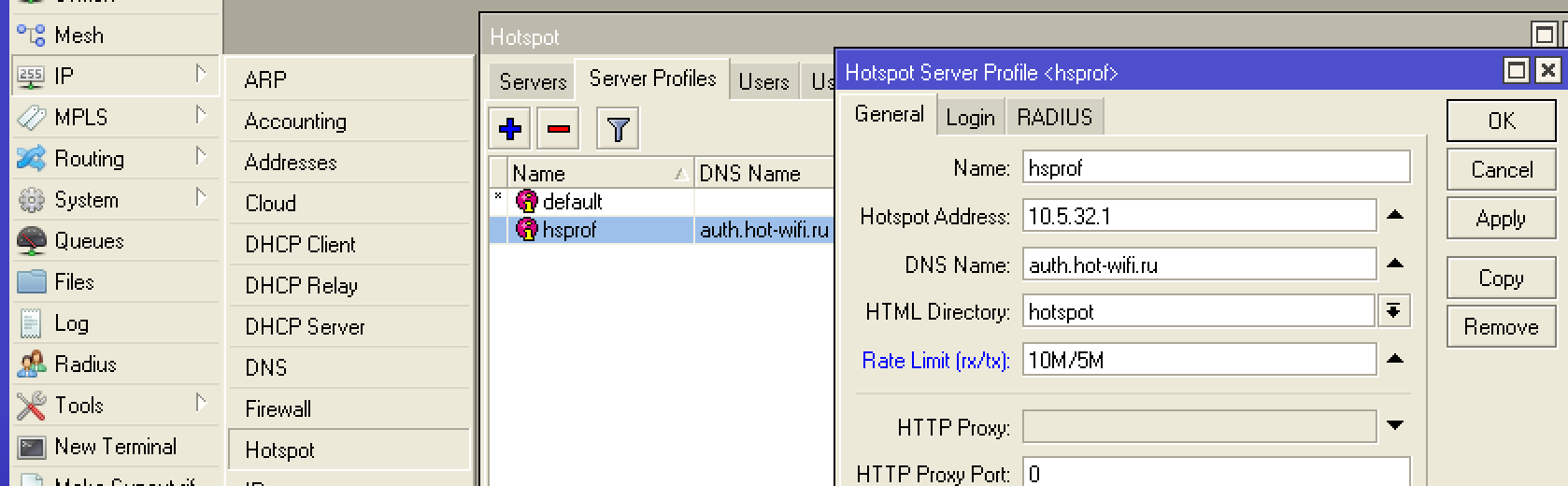
Task: Click the blue plus add profile icon
Action: tap(510, 129)
